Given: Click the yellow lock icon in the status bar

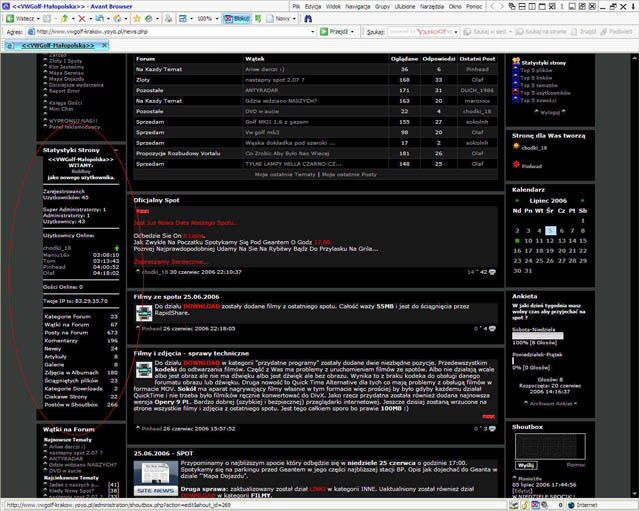Looking at the screenshot, I should click(x=525, y=505).
